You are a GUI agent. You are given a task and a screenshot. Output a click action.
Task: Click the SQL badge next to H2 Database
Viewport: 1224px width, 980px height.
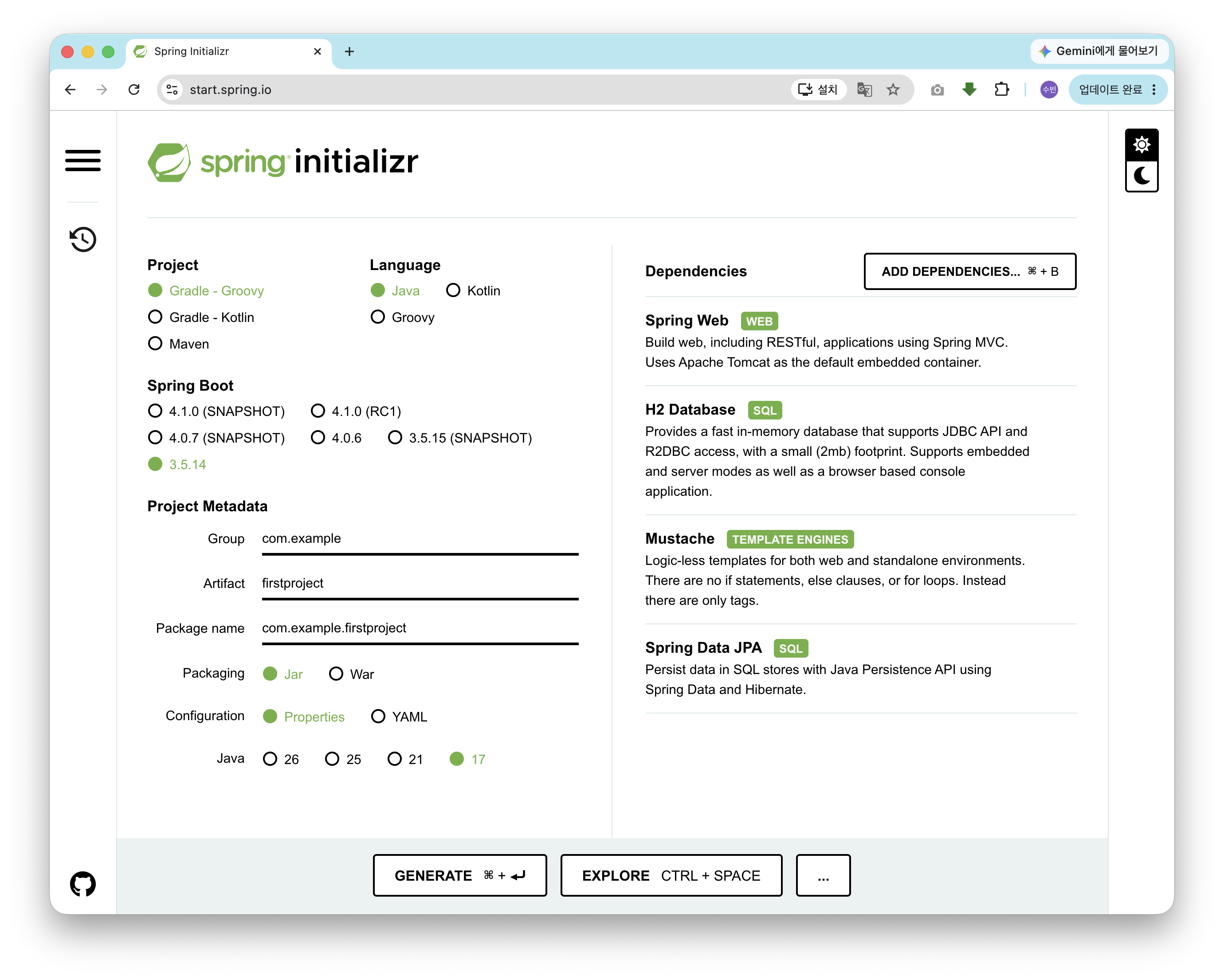(765, 411)
